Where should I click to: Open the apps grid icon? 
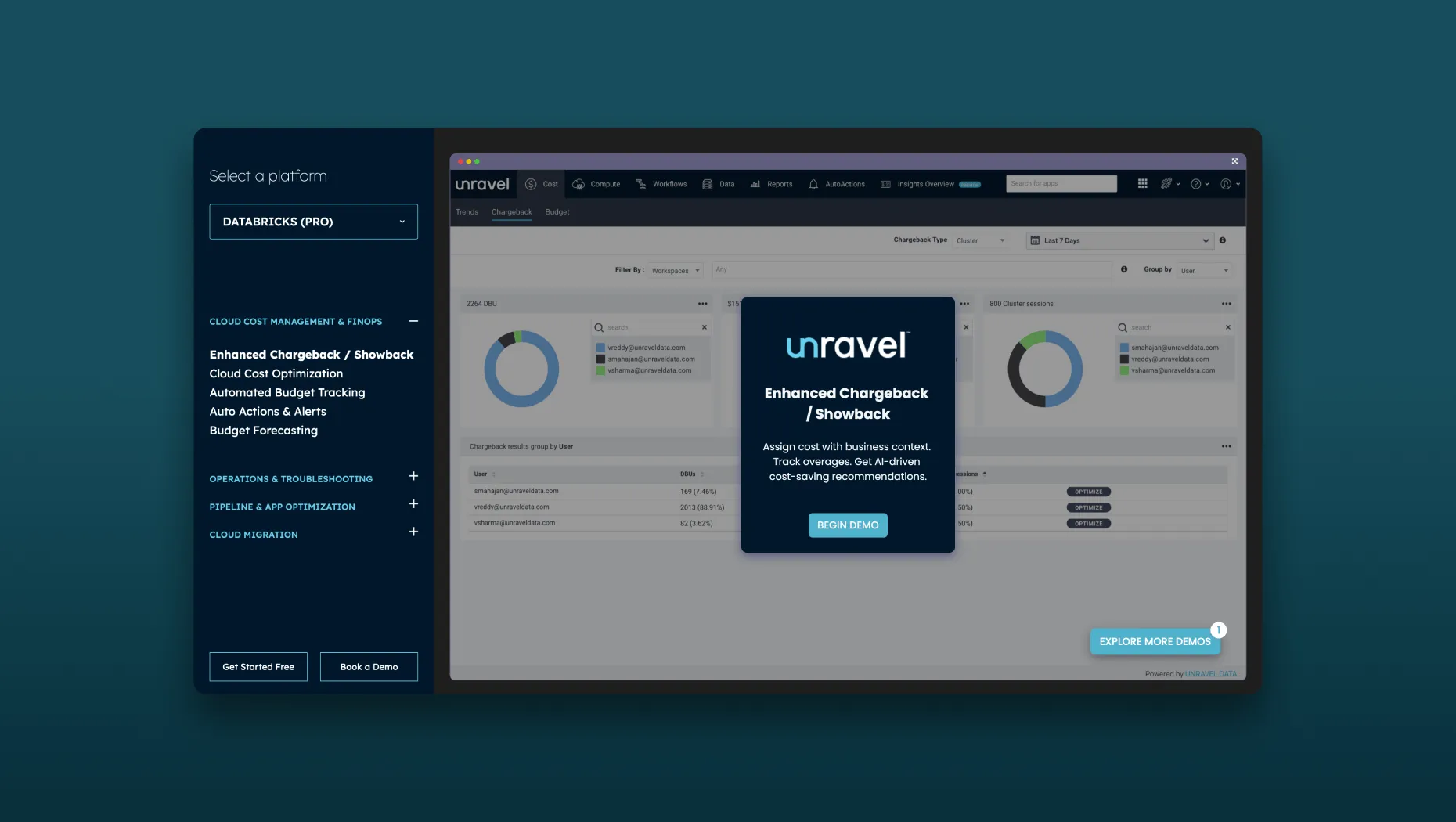1143,183
